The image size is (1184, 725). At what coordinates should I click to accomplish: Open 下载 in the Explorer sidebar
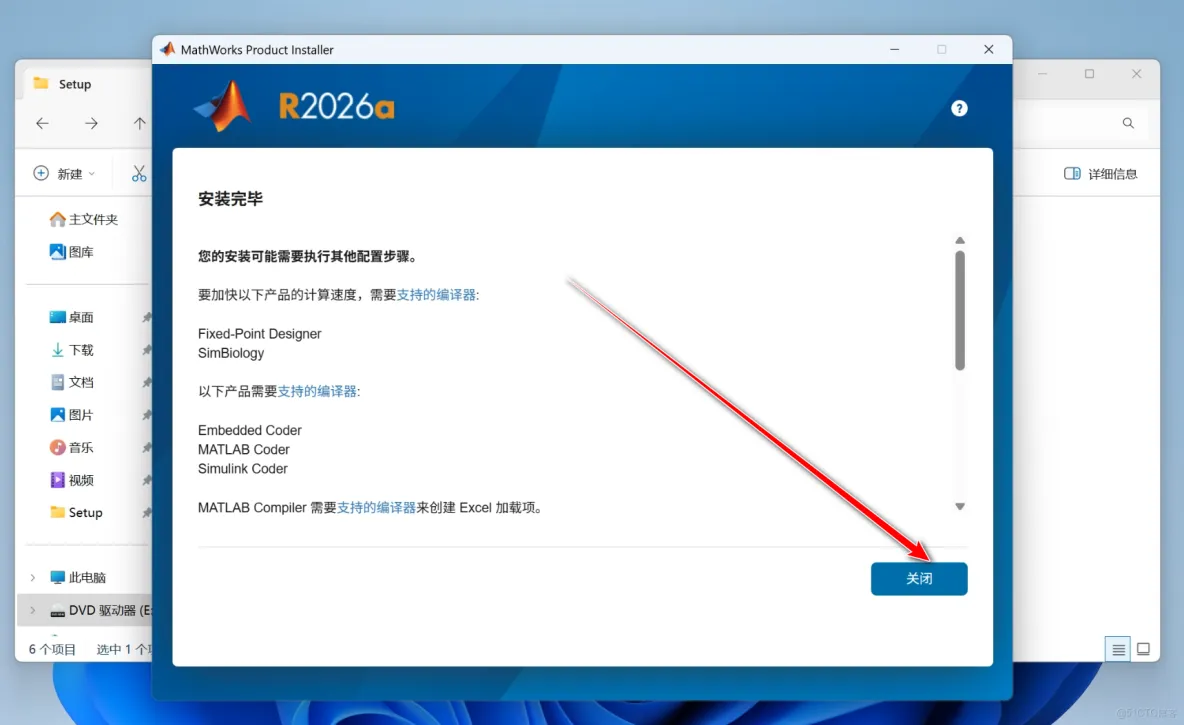point(72,350)
